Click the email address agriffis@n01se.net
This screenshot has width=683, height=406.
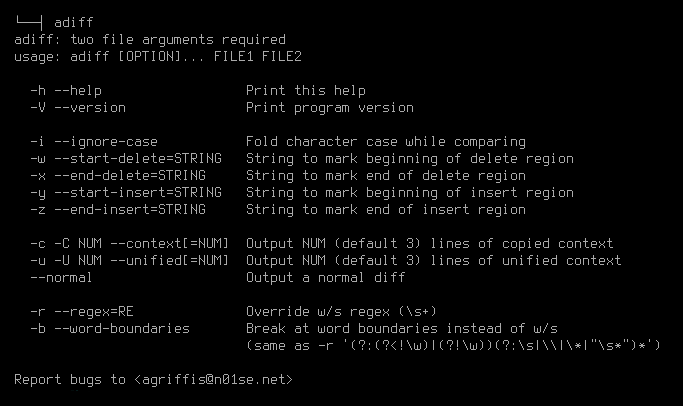(213, 379)
